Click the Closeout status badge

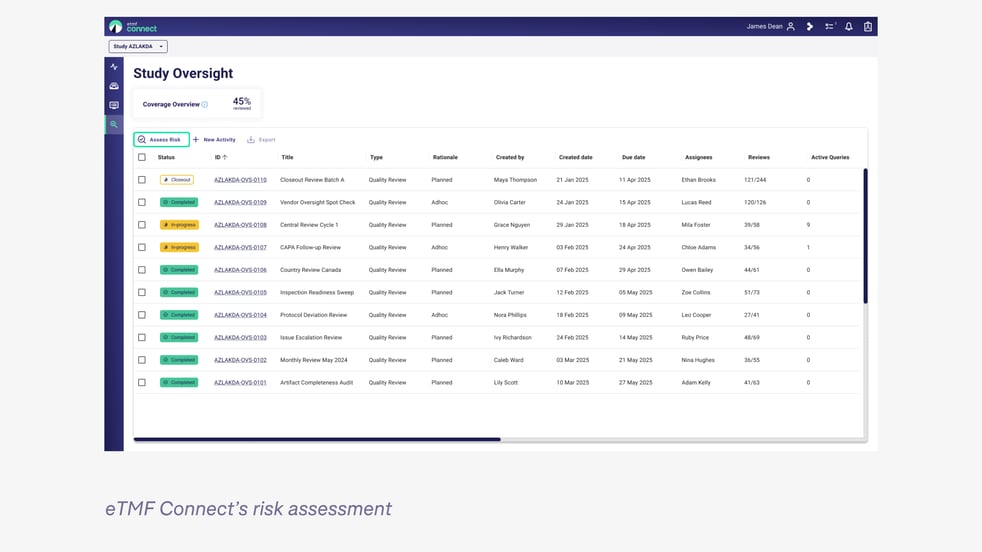(177, 180)
